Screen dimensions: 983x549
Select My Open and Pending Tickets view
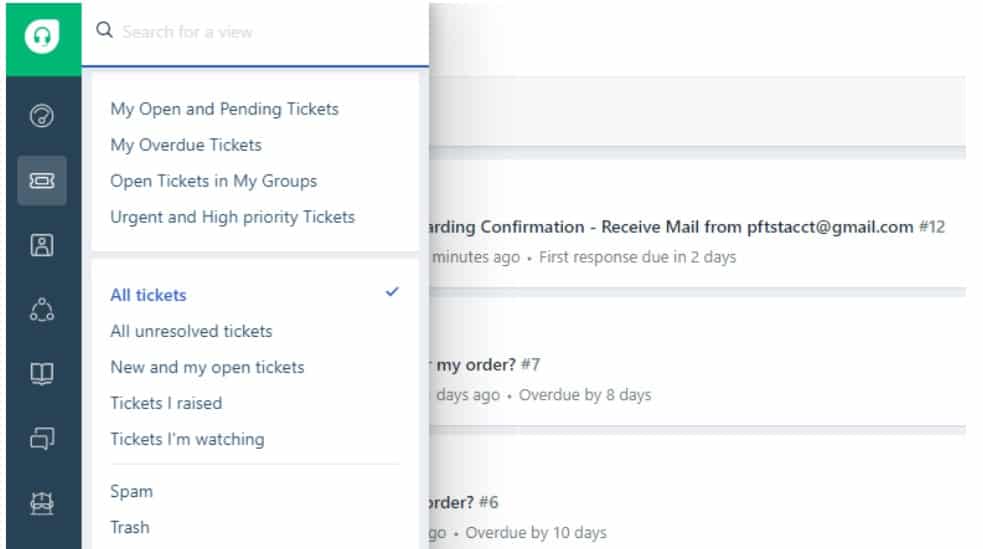(x=224, y=109)
